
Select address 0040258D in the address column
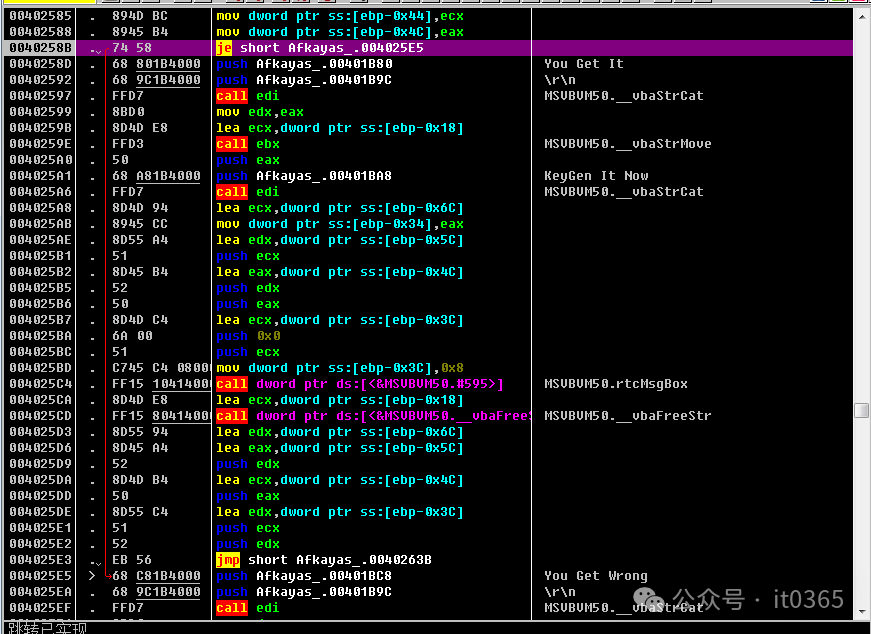[x=40, y=64]
